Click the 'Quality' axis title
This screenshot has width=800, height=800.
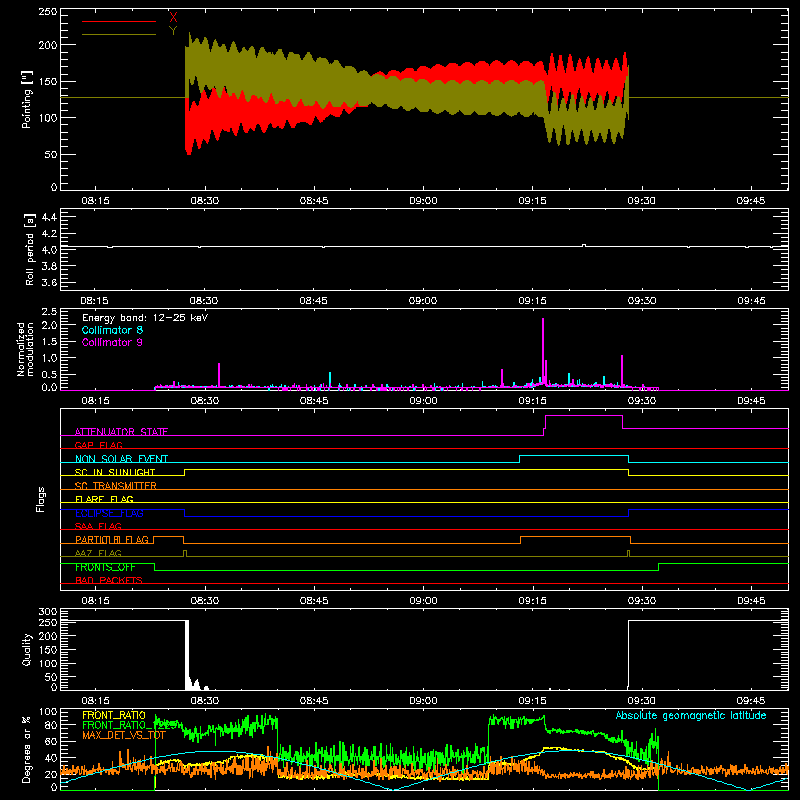point(27,649)
